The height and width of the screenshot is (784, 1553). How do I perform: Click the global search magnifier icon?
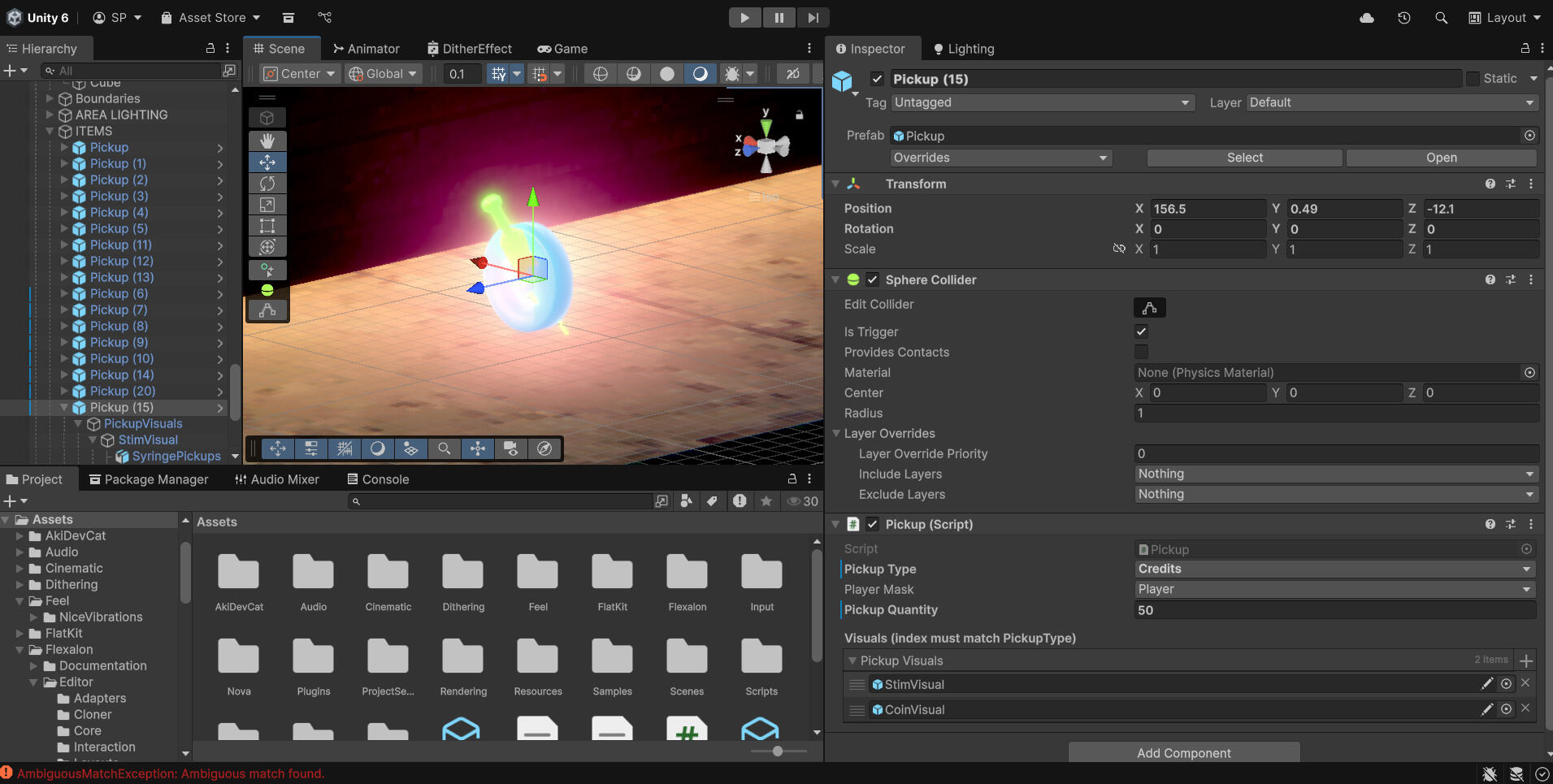(1441, 18)
